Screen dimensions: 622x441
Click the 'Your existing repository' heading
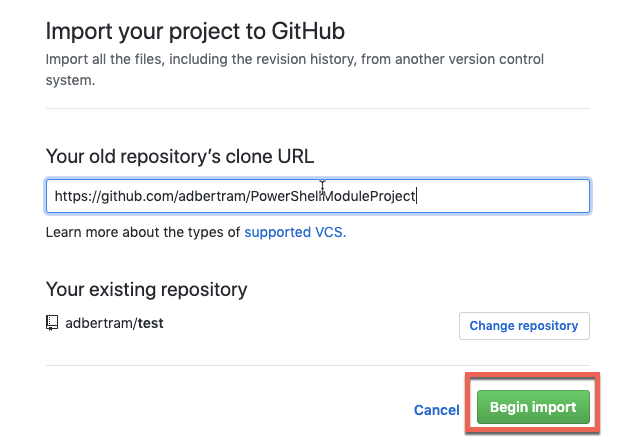[x=146, y=290]
